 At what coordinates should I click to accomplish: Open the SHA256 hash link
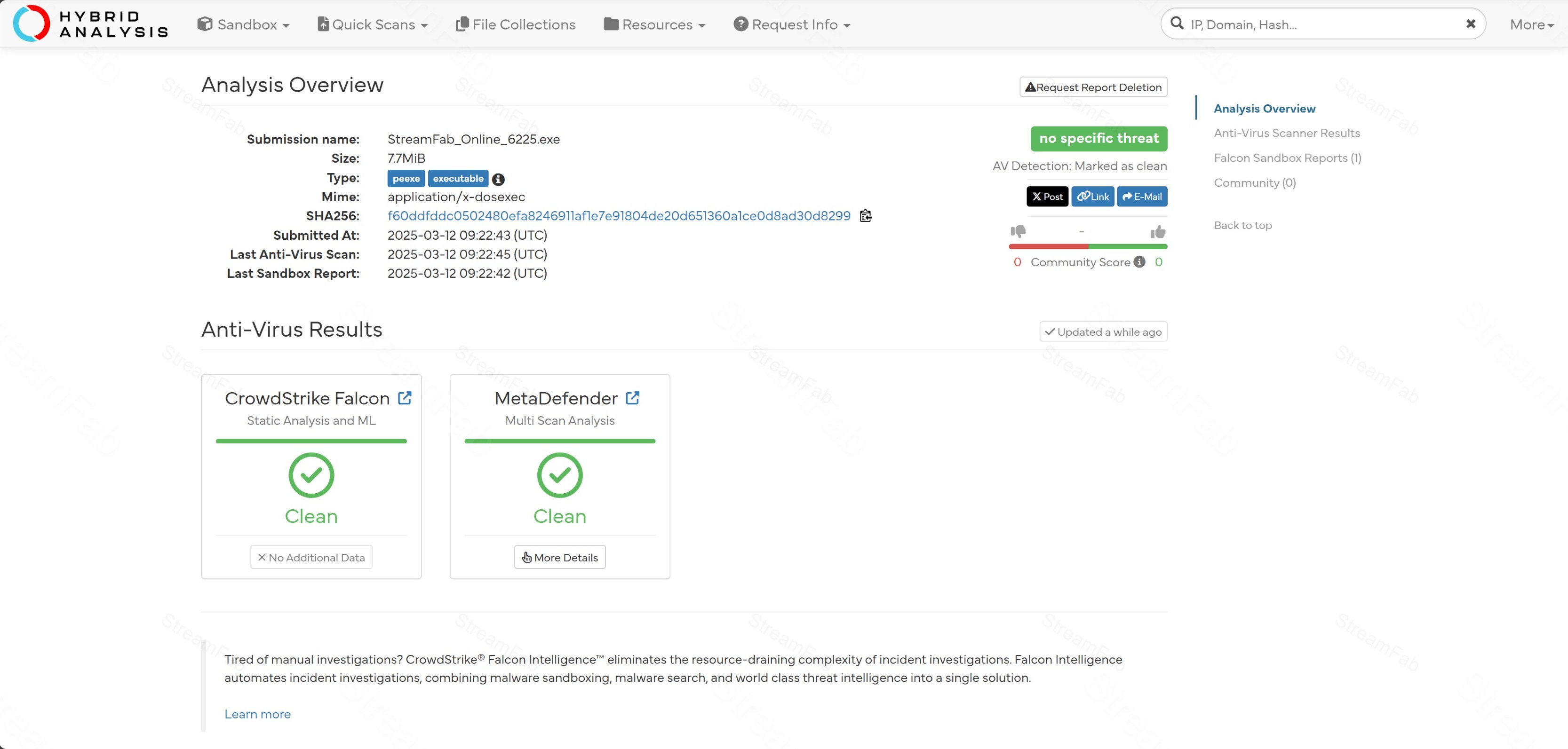tap(619, 216)
